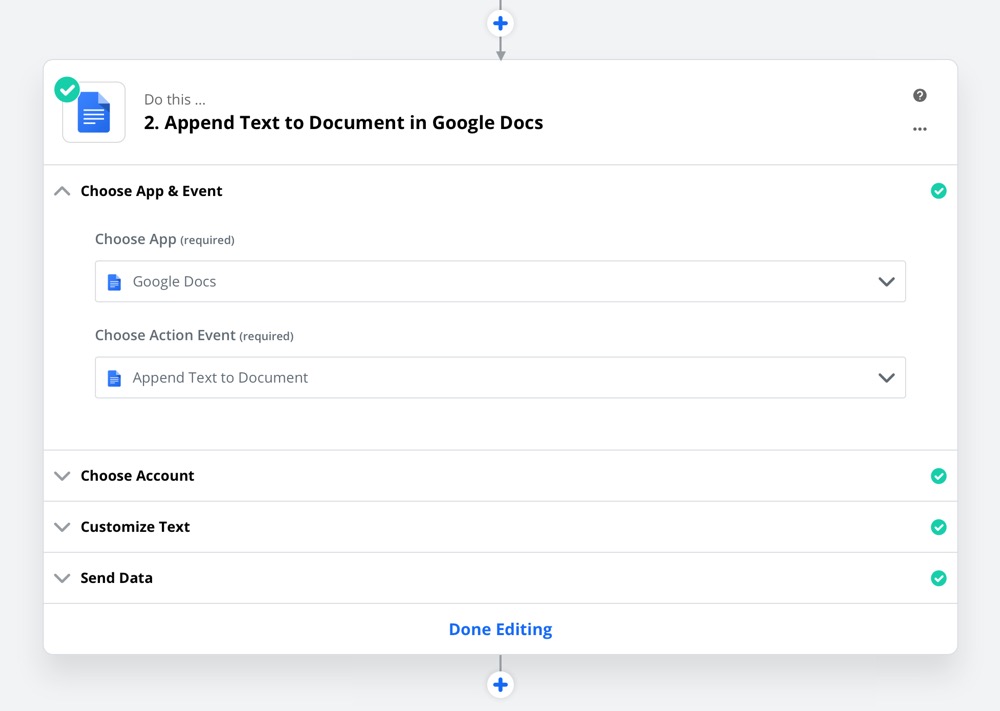Click the 'Choose App (required)' label
The height and width of the screenshot is (711, 1000).
click(165, 239)
